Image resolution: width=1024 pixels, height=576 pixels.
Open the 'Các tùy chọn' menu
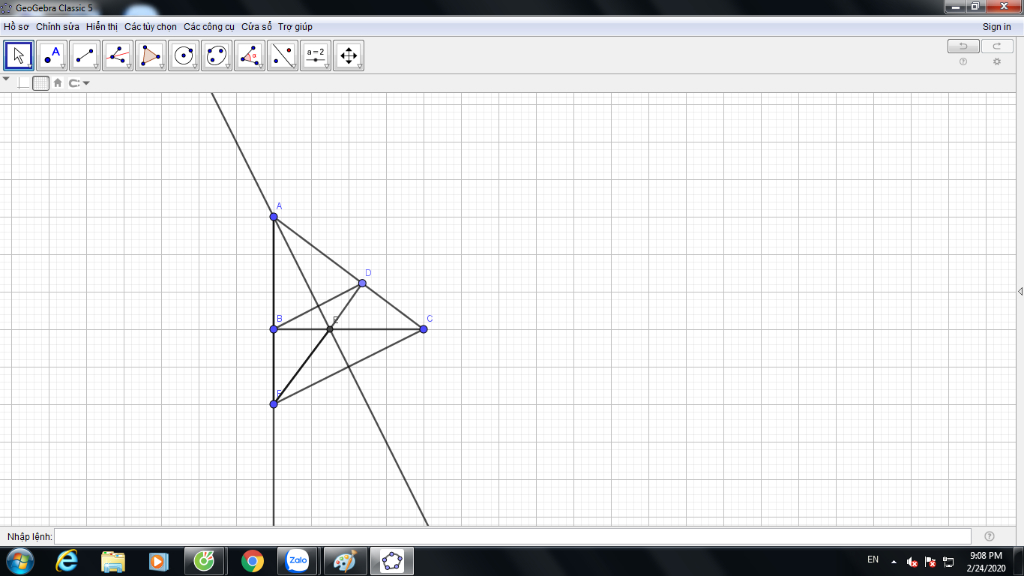[150, 27]
